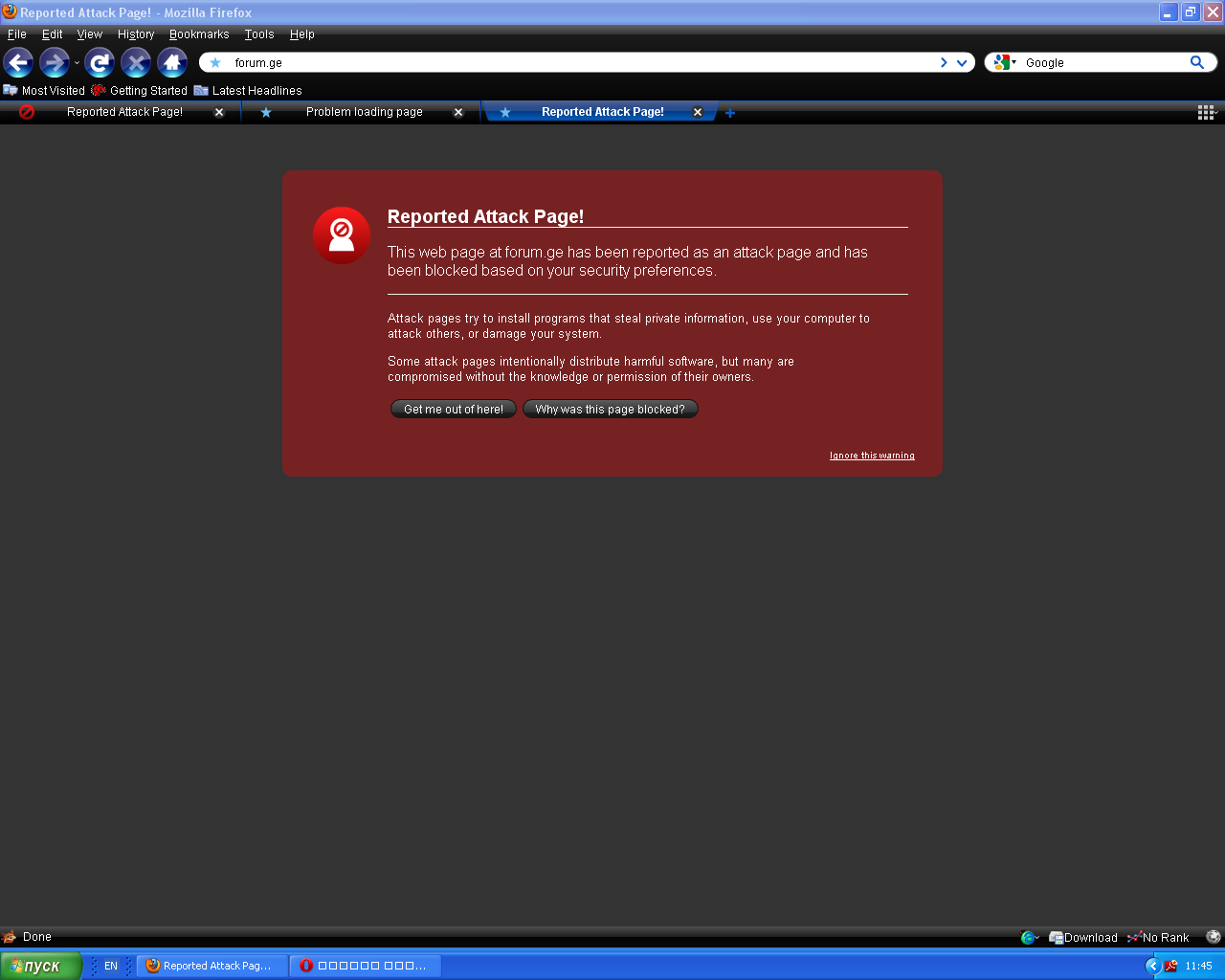The width and height of the screenshot is (1225, 980).
Task: Open the Edit menu
Action: (x=53, y=34)
